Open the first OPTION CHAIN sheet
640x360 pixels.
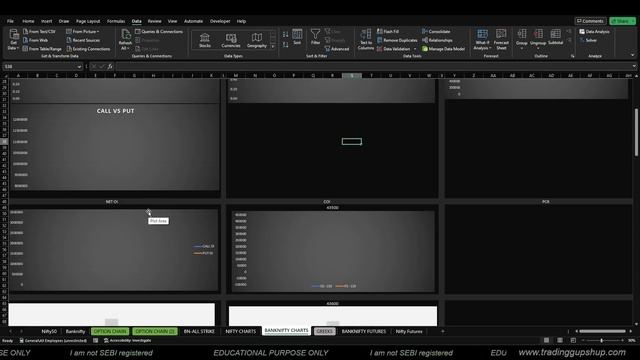(x=110, y=331)
